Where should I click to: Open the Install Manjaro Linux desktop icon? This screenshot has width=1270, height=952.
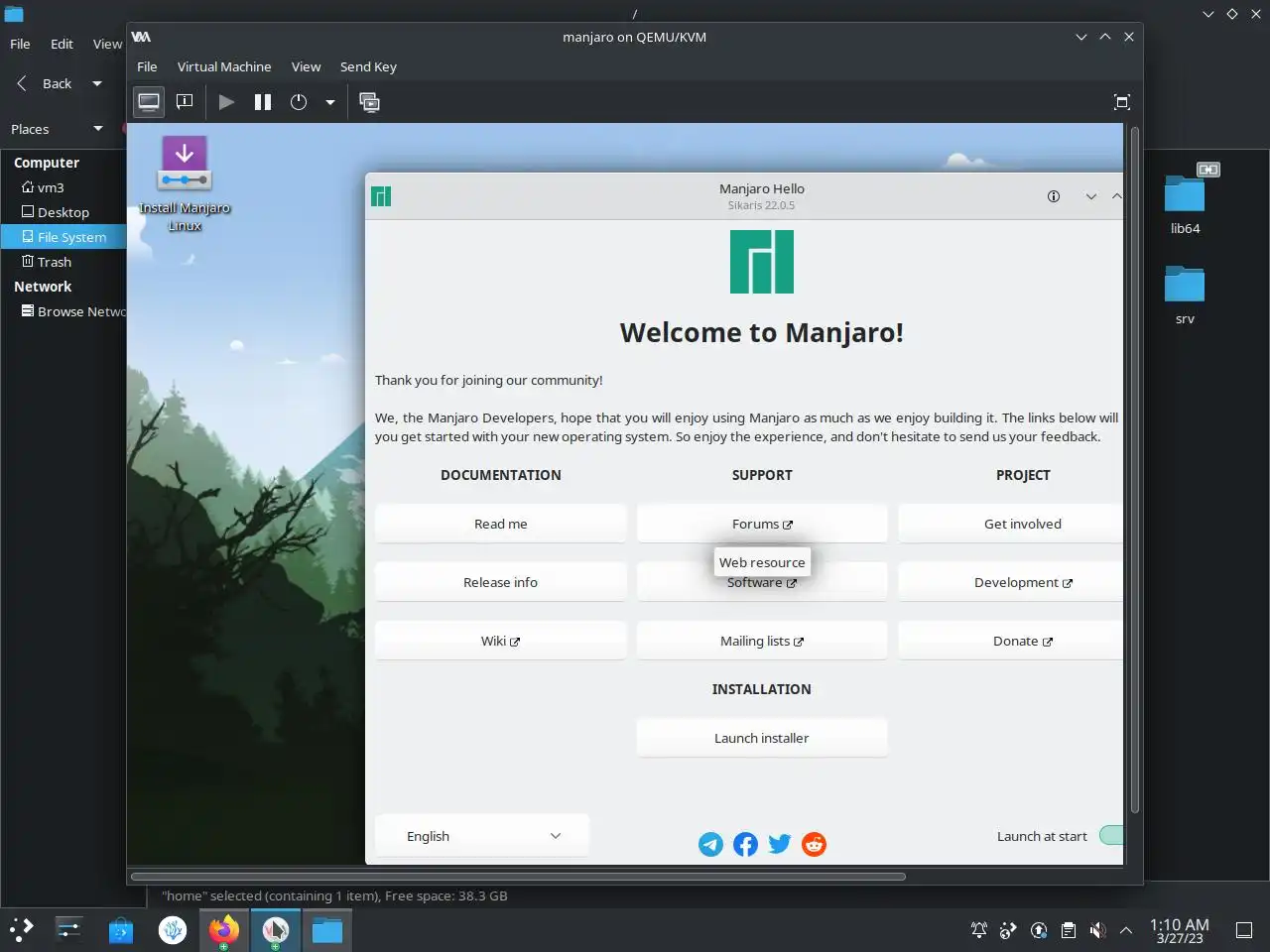(185, 183)
